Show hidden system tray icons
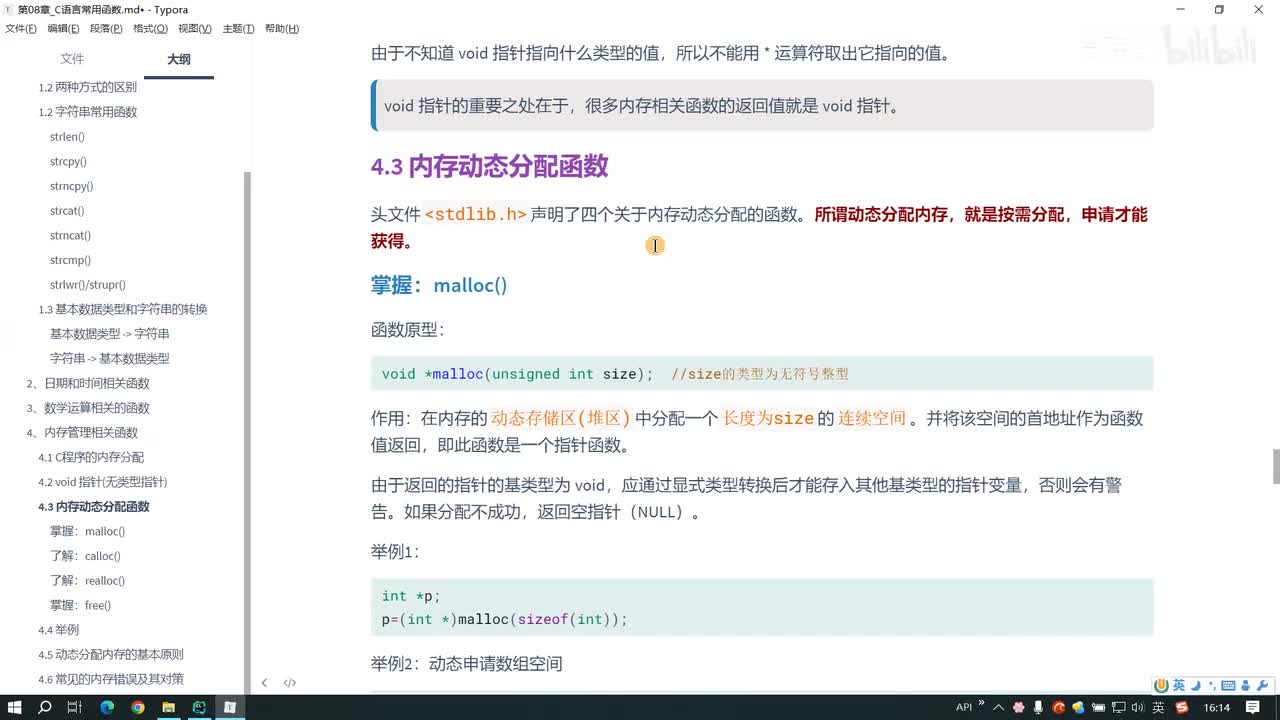This screenshot has width=1280, height=720. [998, 707]
